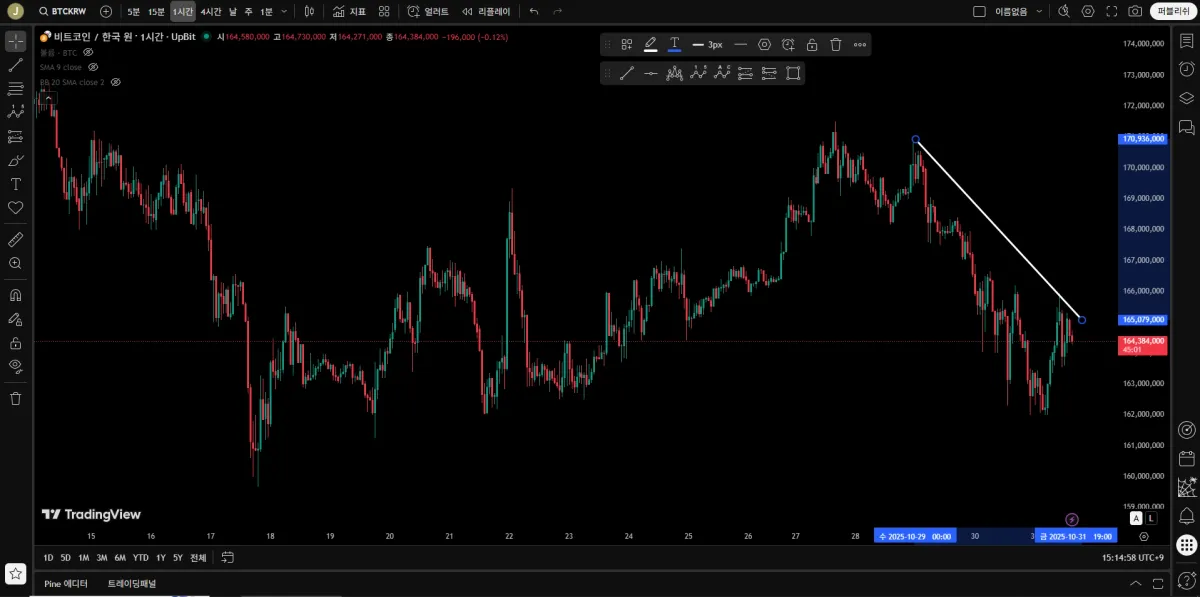The image size is (1200, 597).
Task: Open the user profile avatar menu
Action: [15, 11]
